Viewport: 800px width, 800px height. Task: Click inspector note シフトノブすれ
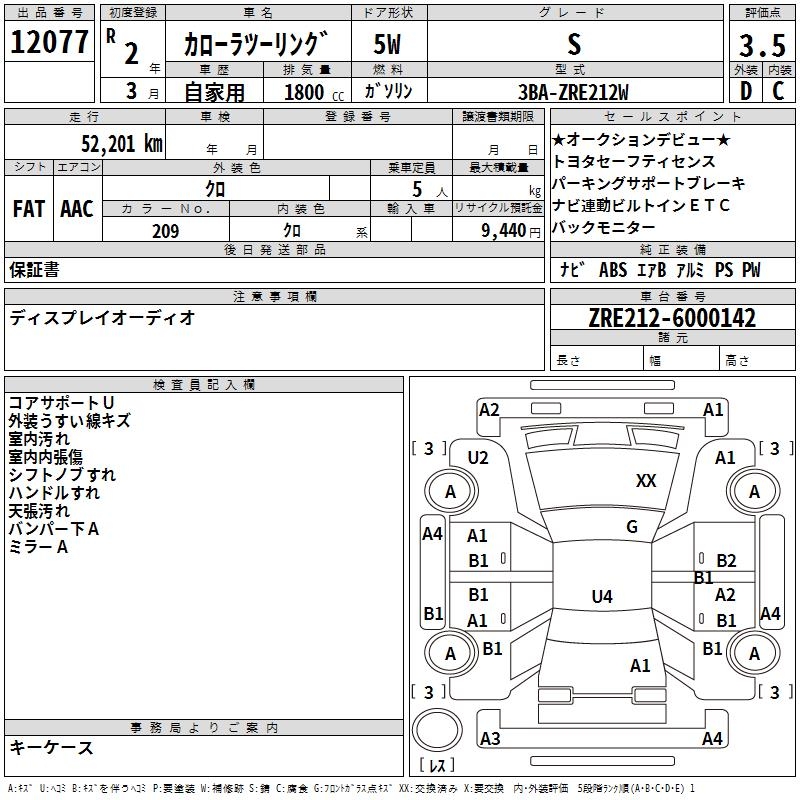click(62, 474)
